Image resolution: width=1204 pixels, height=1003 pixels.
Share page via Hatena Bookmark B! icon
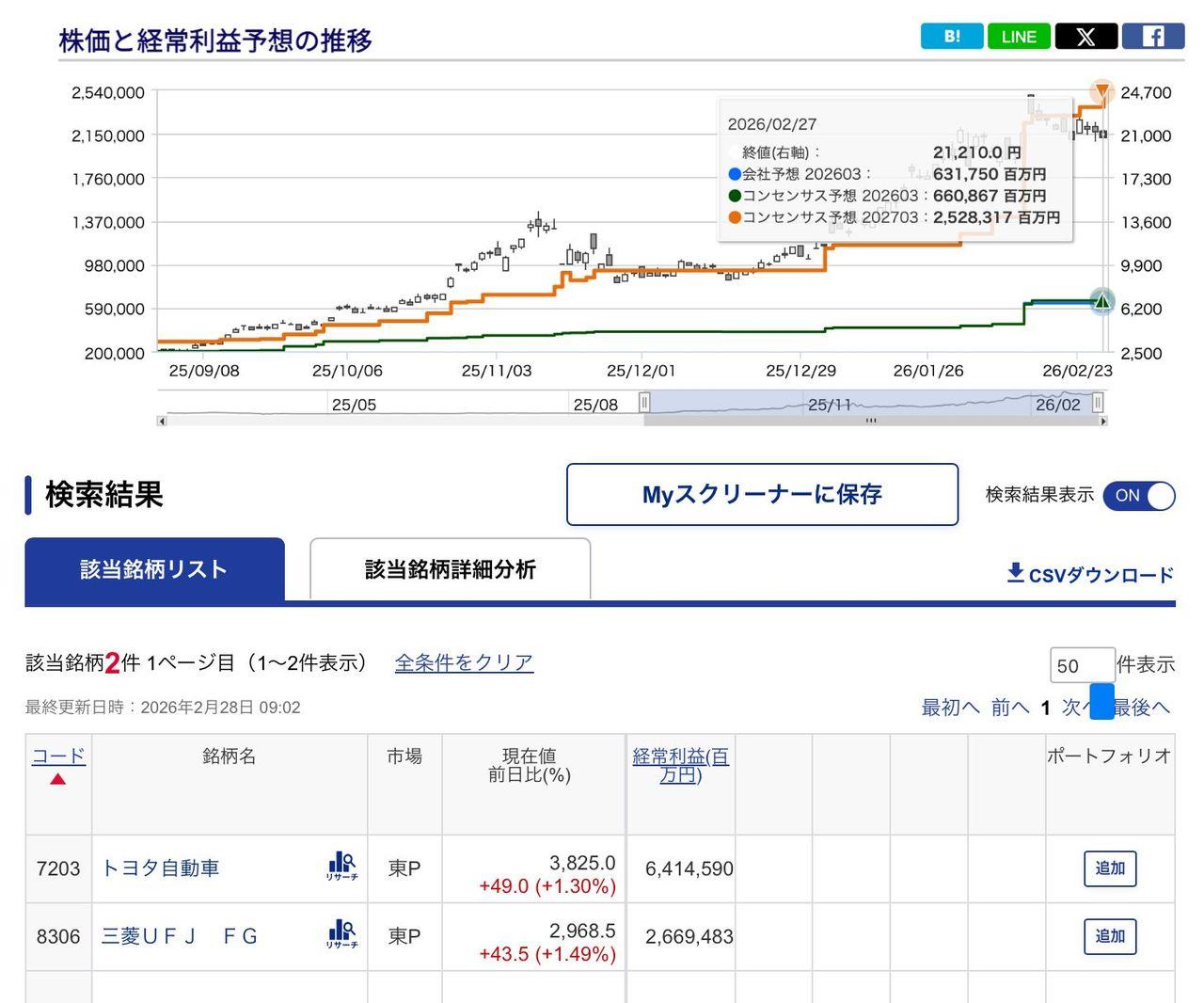coord(951,37)
